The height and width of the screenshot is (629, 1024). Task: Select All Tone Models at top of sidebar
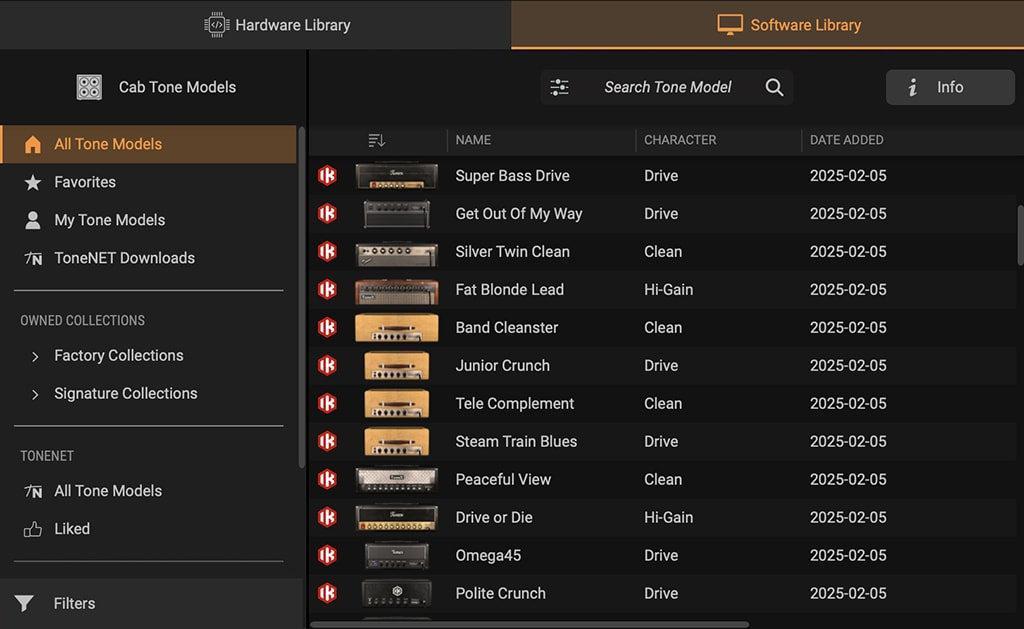[148, 144]
